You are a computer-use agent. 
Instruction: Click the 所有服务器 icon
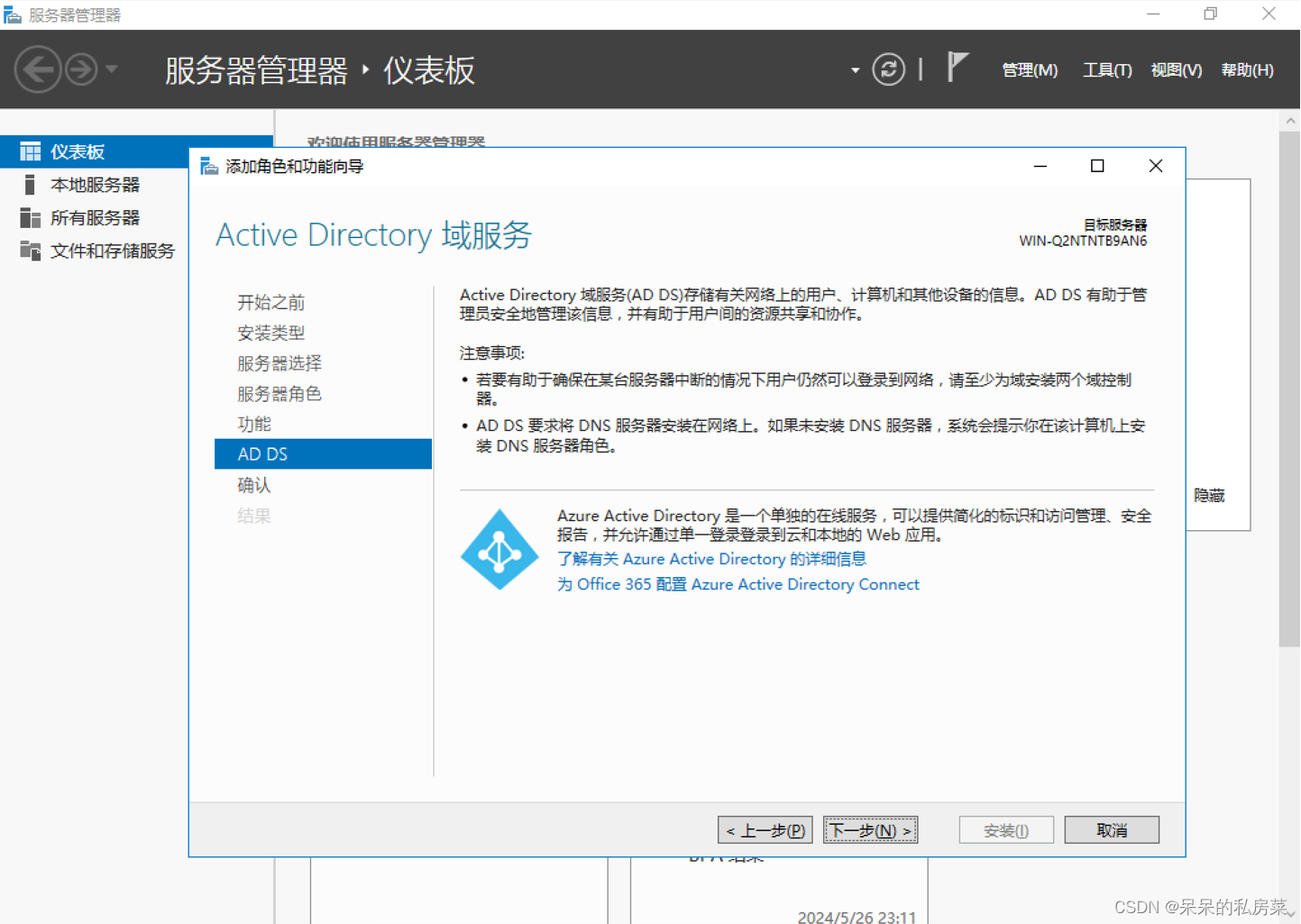pos(31,218)
